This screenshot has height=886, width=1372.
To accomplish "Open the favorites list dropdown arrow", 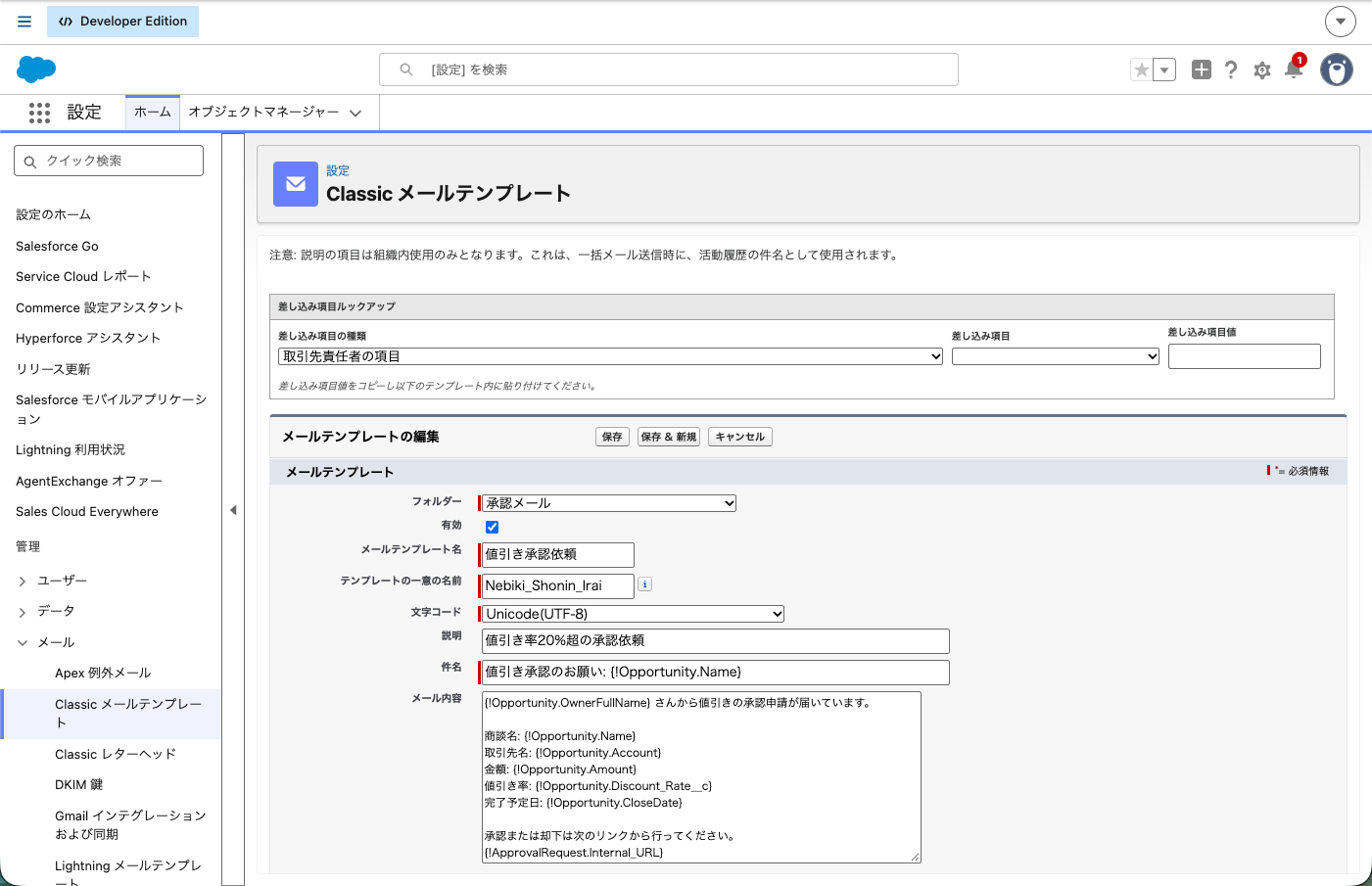I will [1164, 70].
